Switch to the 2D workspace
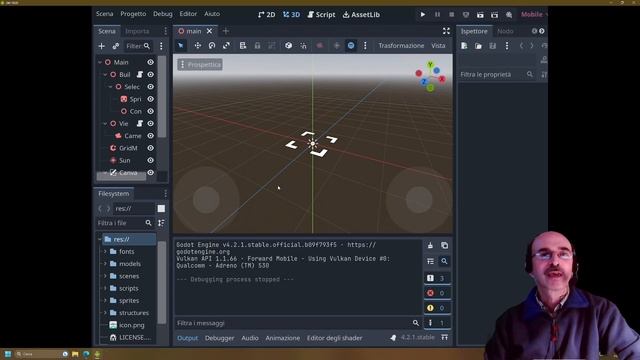 267,15
